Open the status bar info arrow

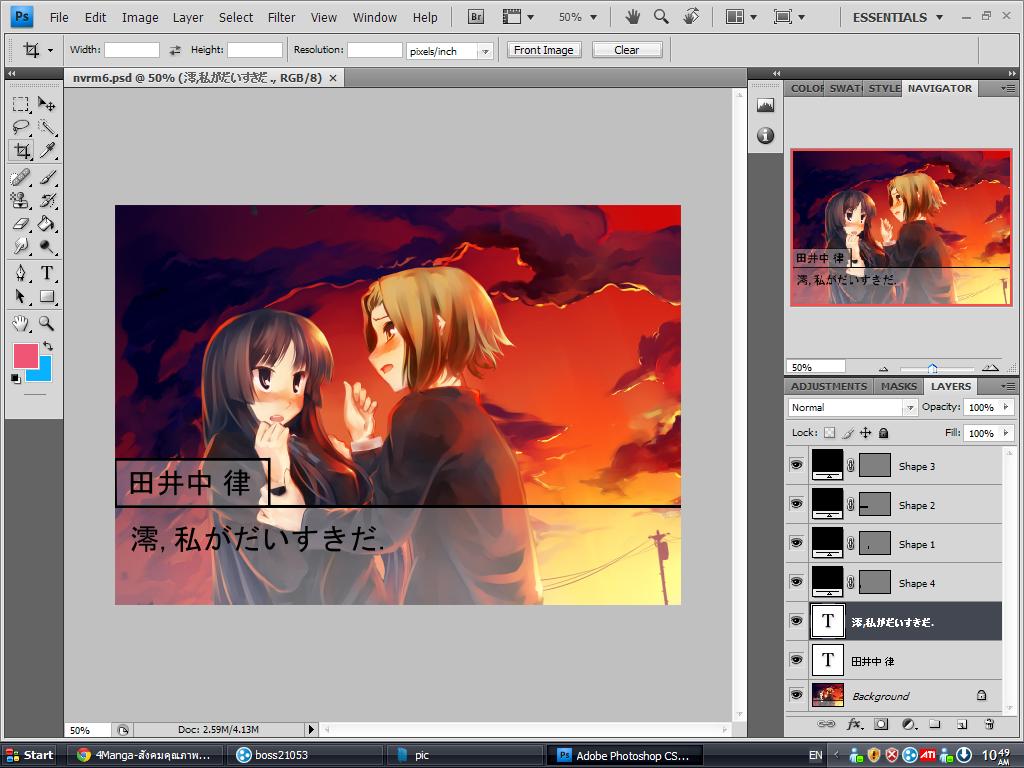tap(311, 729)
